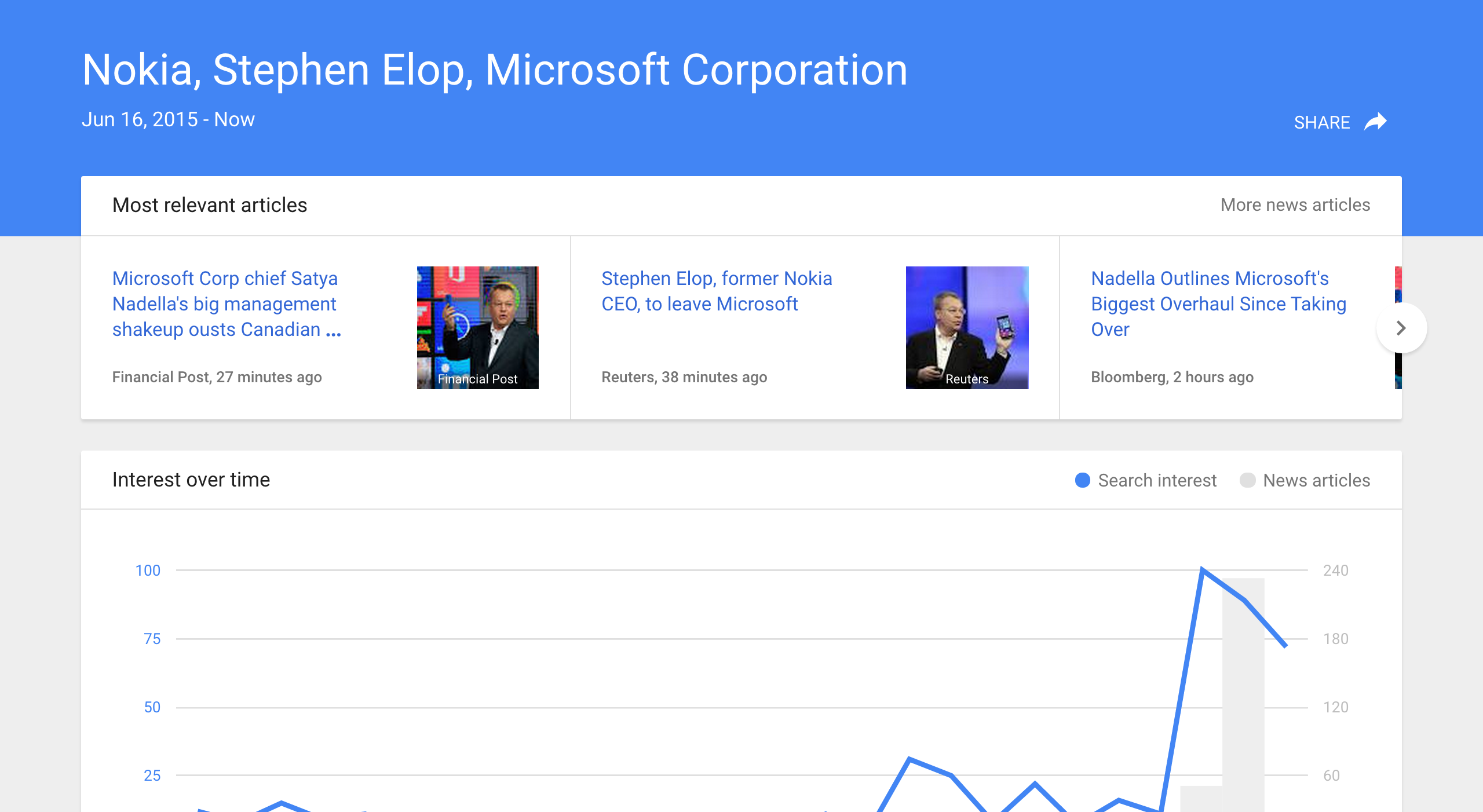Click the News articles legend label

click(1316, 480)
